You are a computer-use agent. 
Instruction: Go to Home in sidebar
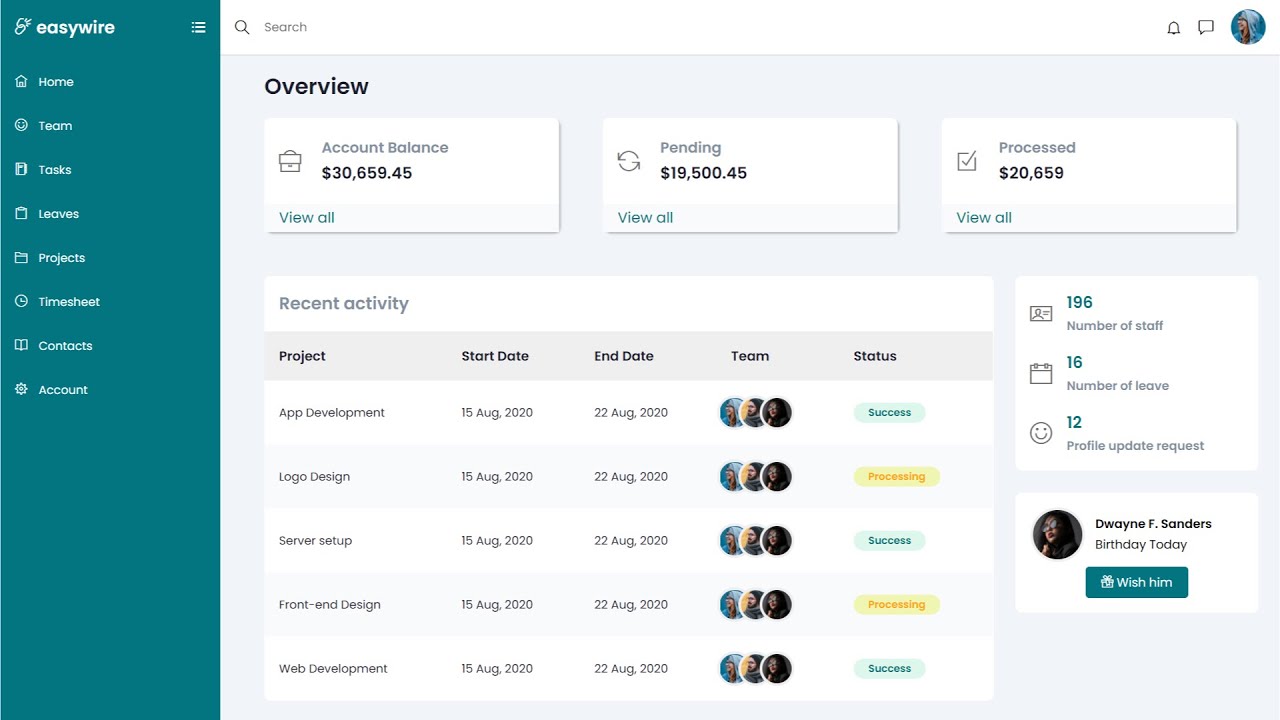[56, 82]
